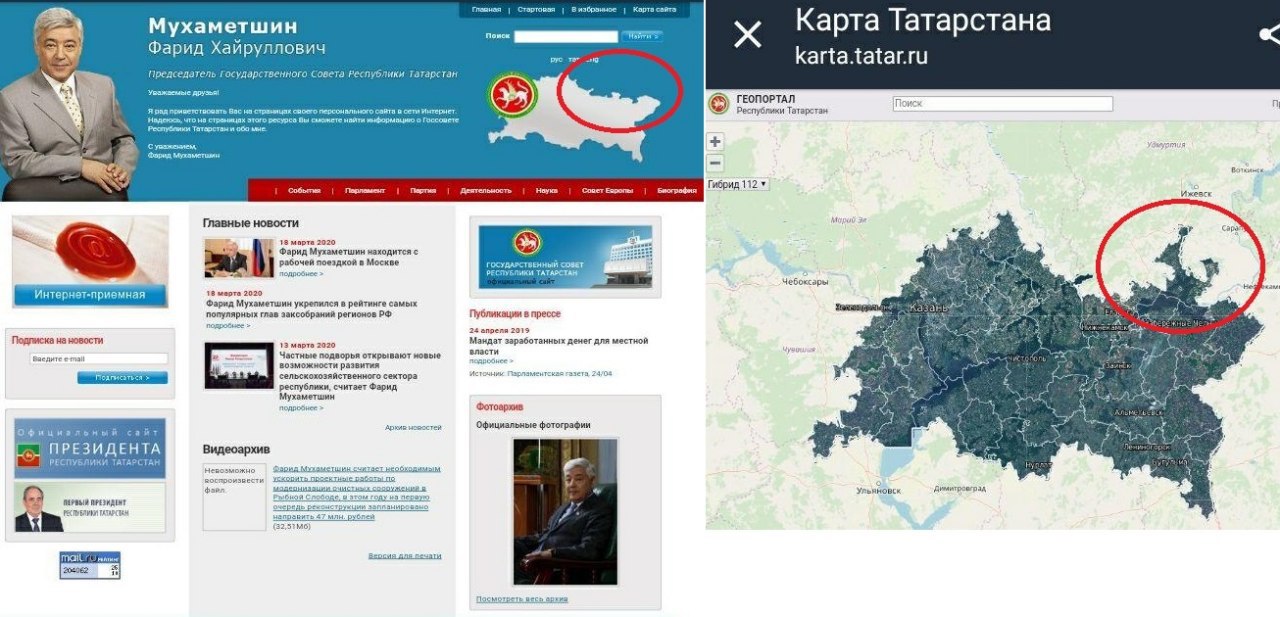Viewport: 1280px width, 617px height.
Task: Zoom in the map with plus button
Action: click(715, 142)
